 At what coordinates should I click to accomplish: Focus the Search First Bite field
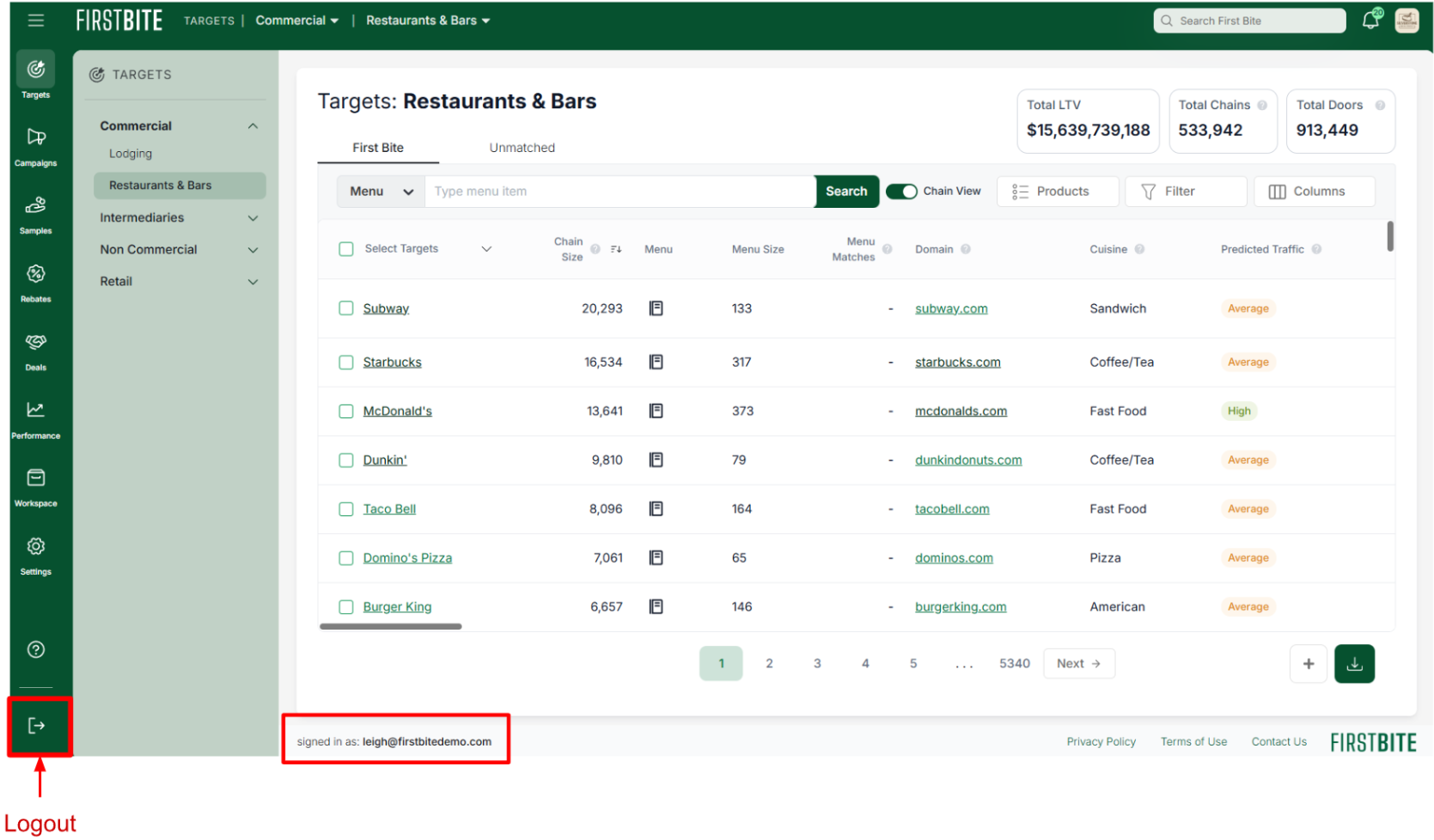[x=1250, y=21]
